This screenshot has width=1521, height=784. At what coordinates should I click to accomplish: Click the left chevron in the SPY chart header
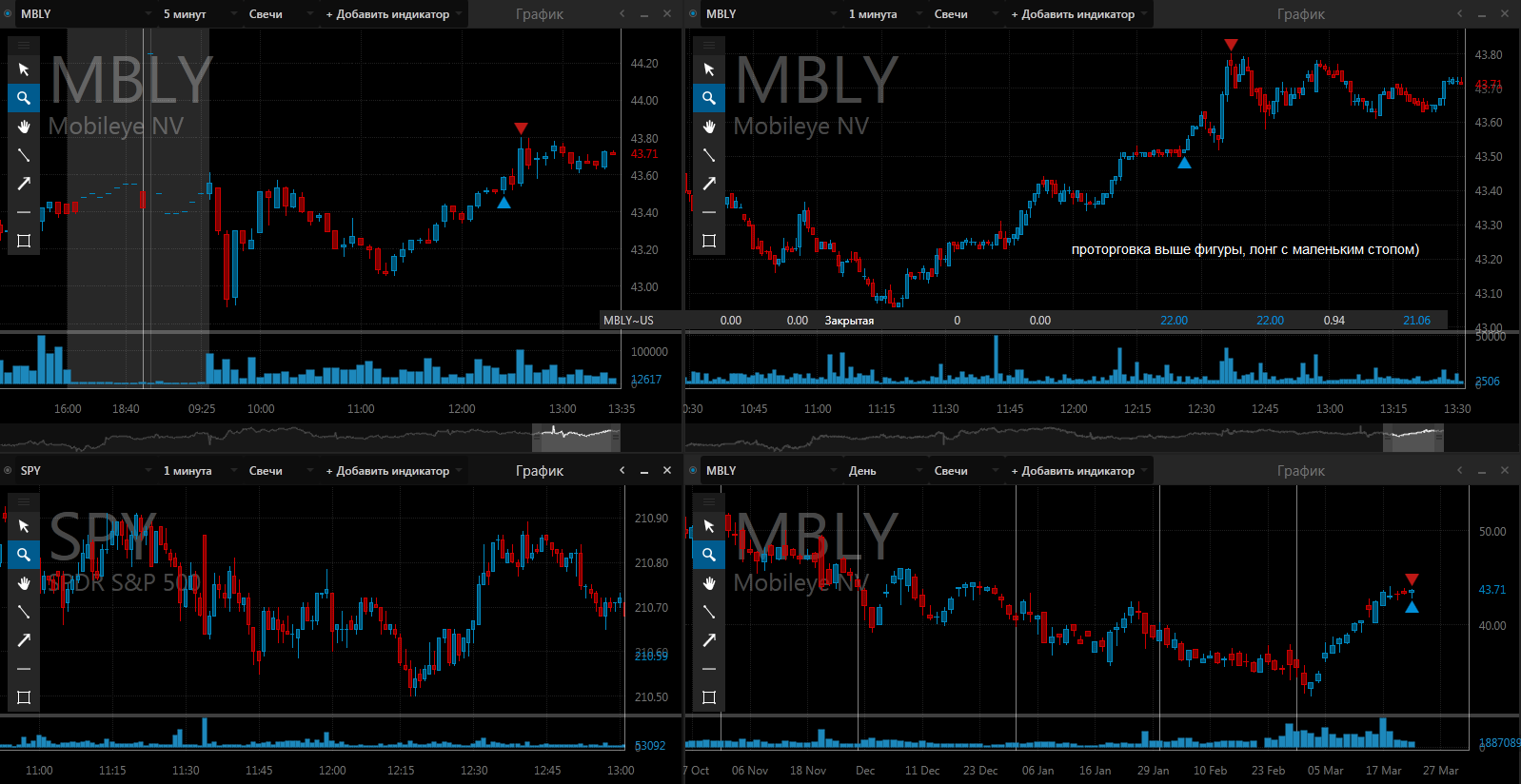tap(622, 470)
